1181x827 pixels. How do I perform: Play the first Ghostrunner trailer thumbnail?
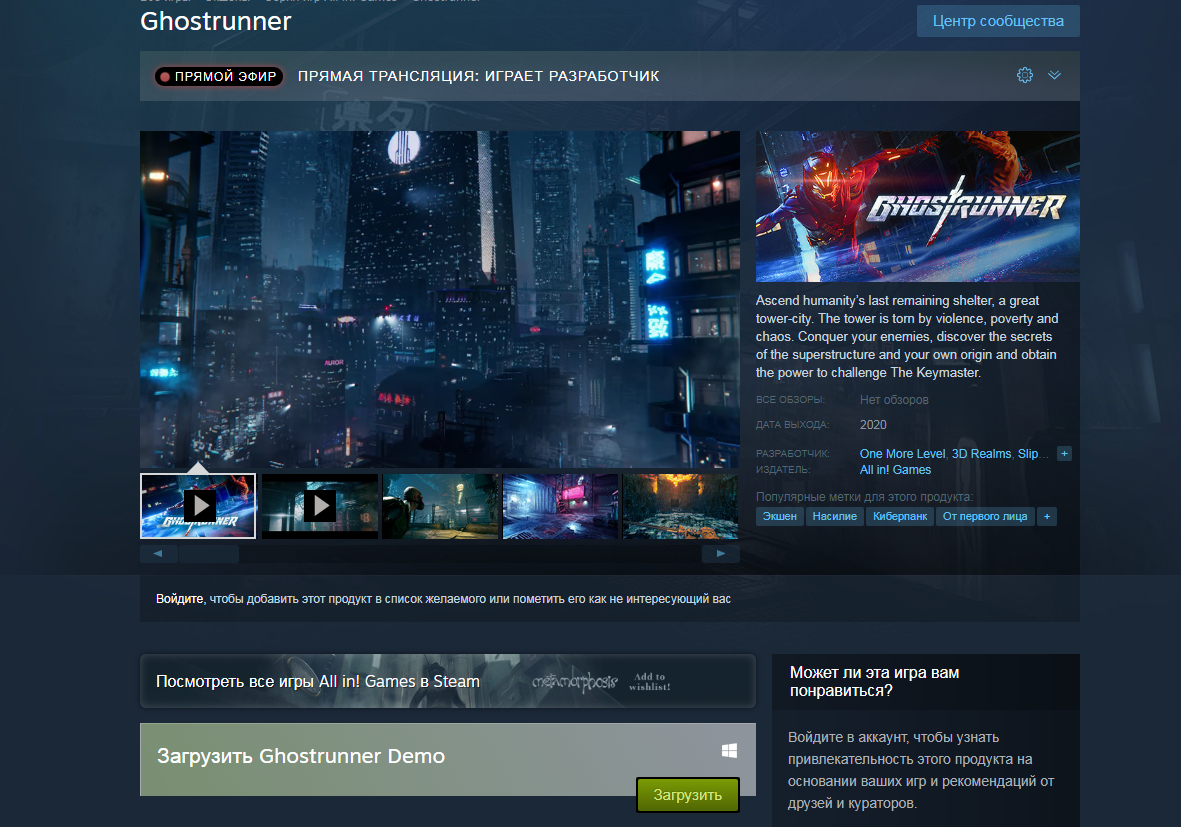(198, 506)
